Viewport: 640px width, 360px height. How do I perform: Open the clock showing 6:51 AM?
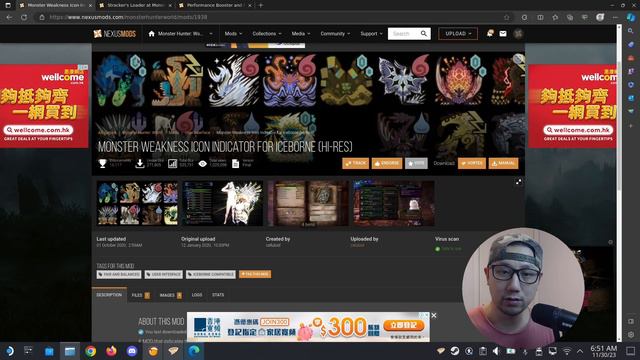[x=604, y=351]
